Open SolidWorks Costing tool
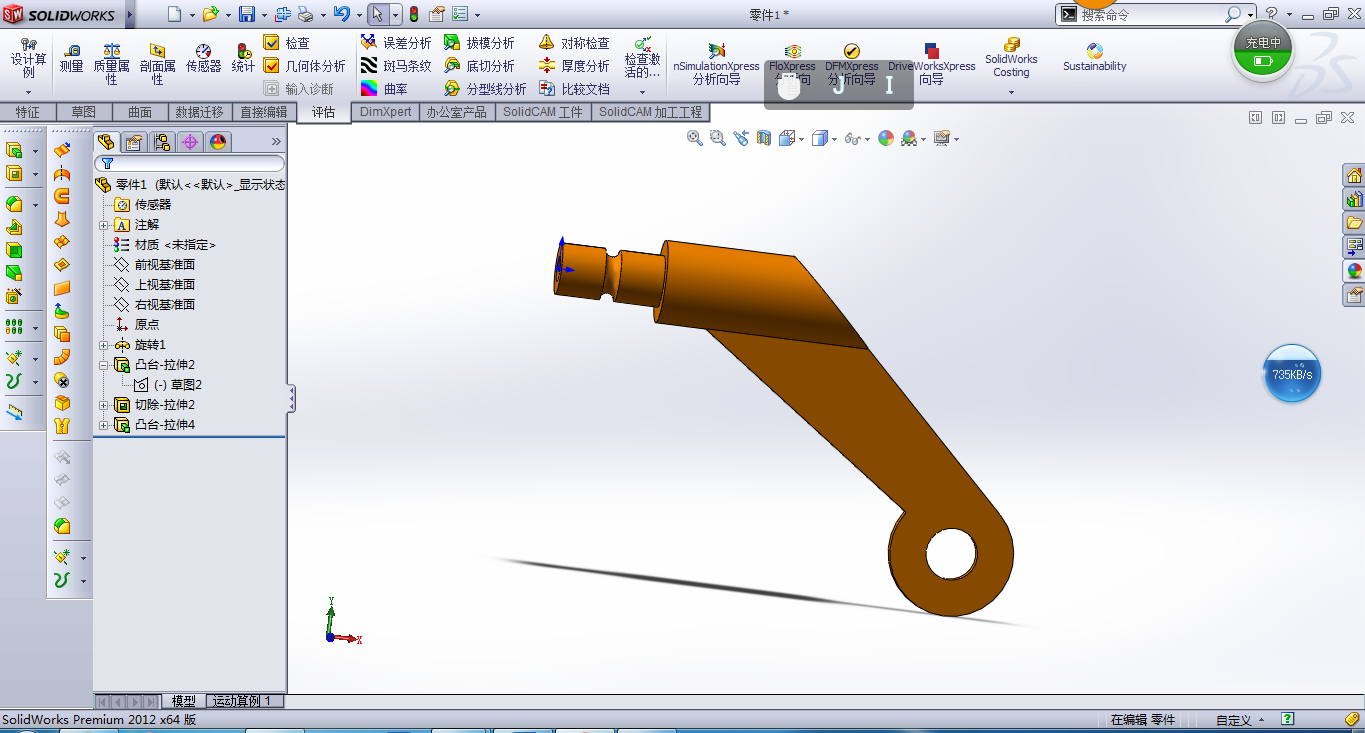This screenshot has height=733, width=1365. click(x=1011, y=58)
